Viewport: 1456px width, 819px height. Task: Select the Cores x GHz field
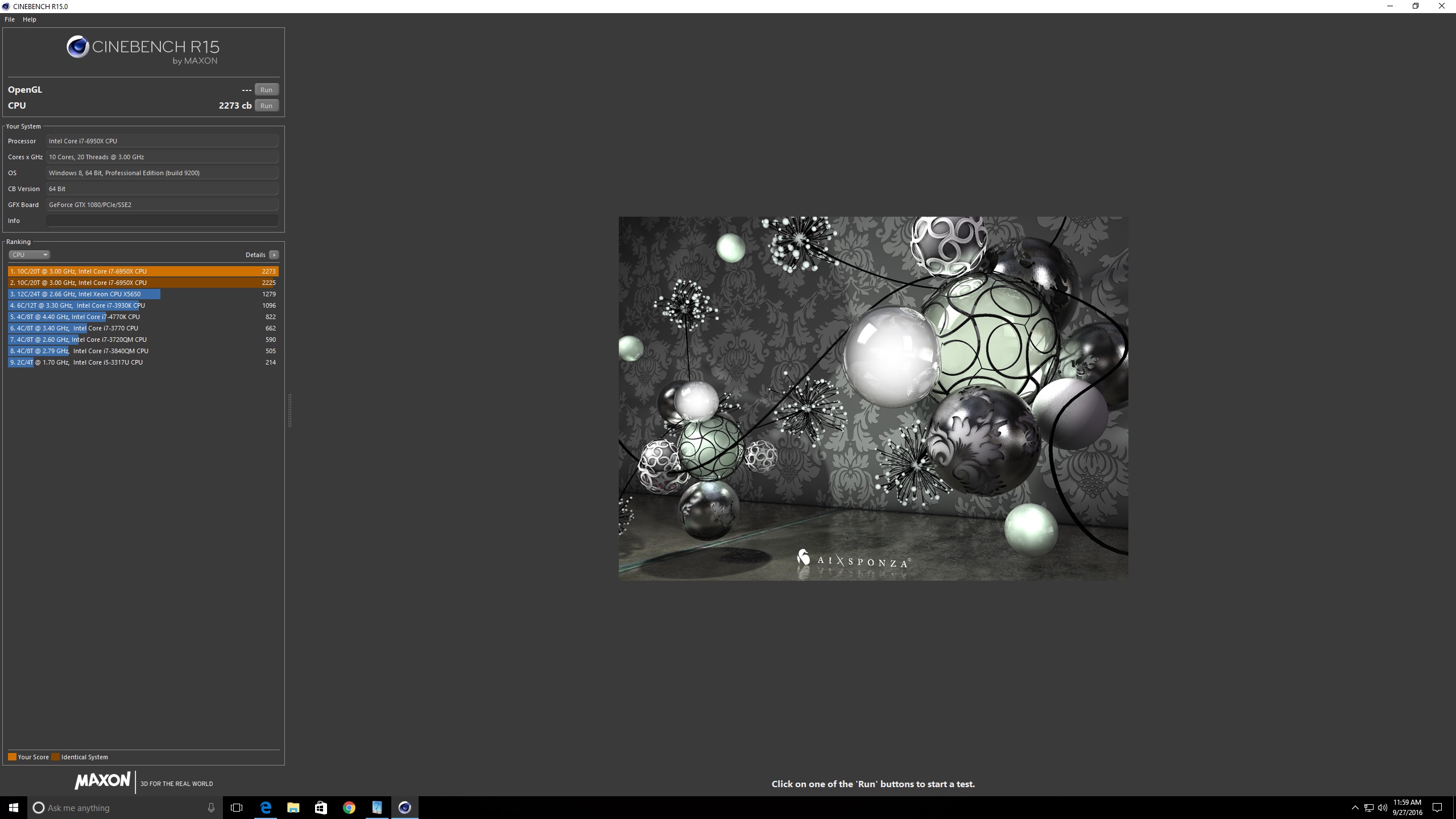tap(162, 157)
